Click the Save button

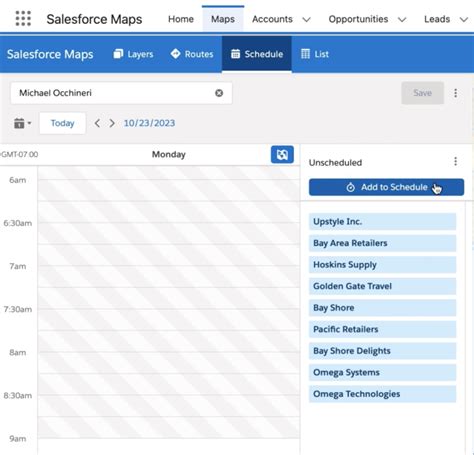[x=422, y=93]
